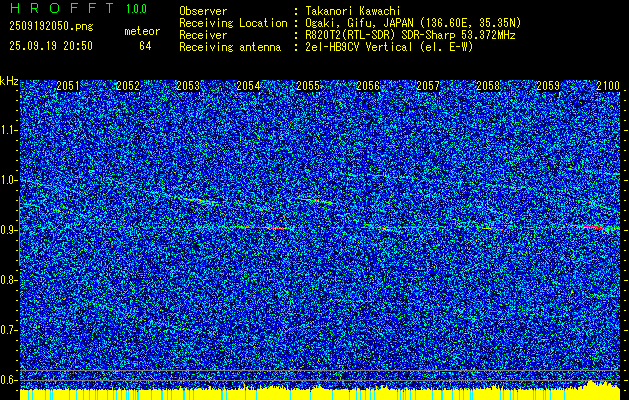Click the HROFFT title text

coord(62,8)
